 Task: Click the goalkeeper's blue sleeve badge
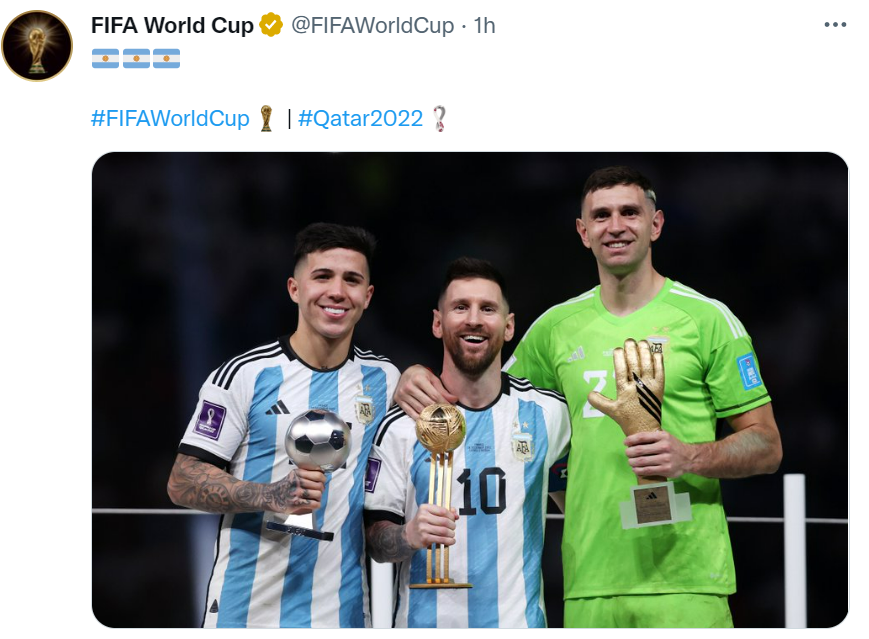click(x=749, y=371)
